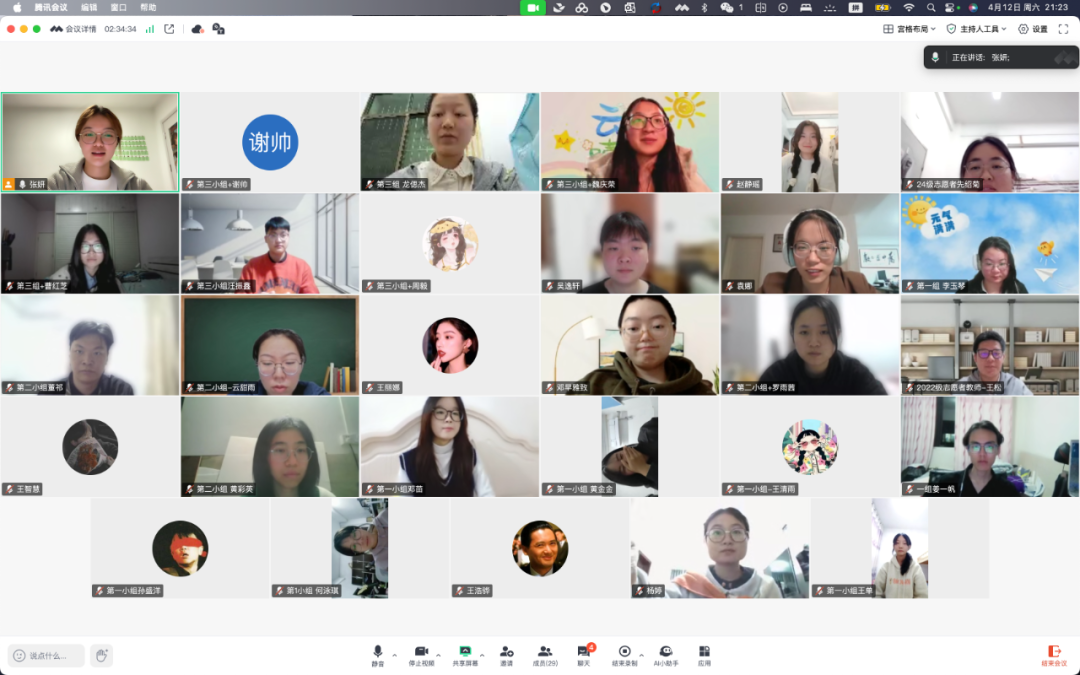Image resolution: width=1080 pixels, height=675 pixels.
Task: Click the 4月12日 周六 21:23 clock
Action: (1028, 8)
